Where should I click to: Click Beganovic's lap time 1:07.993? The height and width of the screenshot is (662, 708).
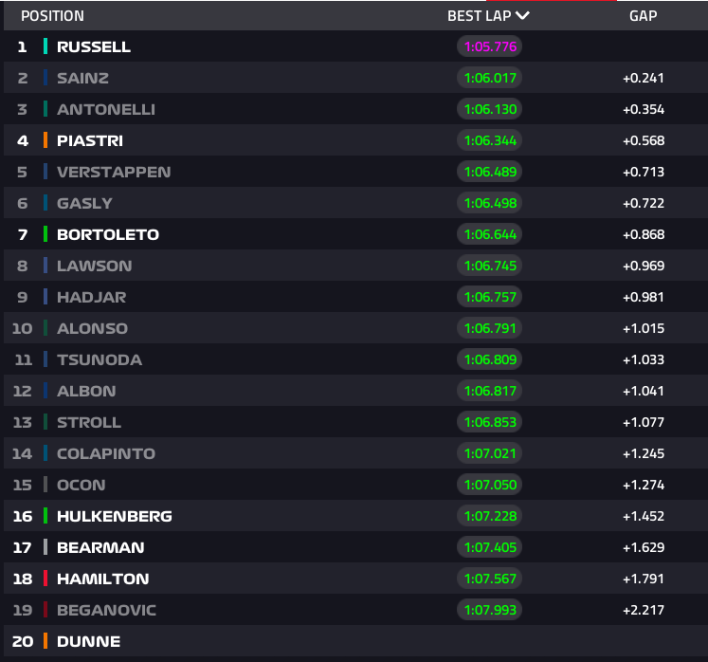(490, 610)
